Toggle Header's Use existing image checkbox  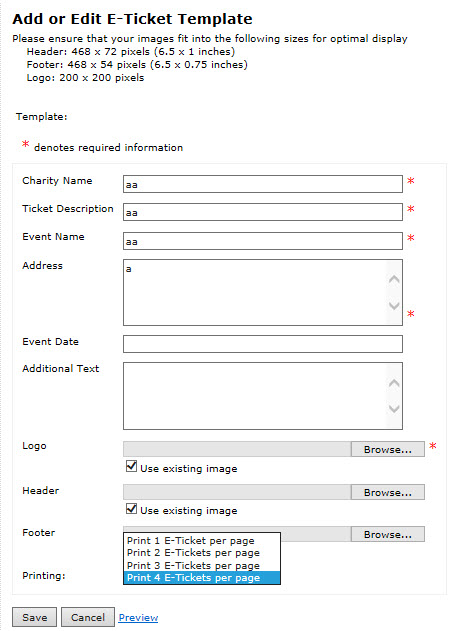pos(131,509)
